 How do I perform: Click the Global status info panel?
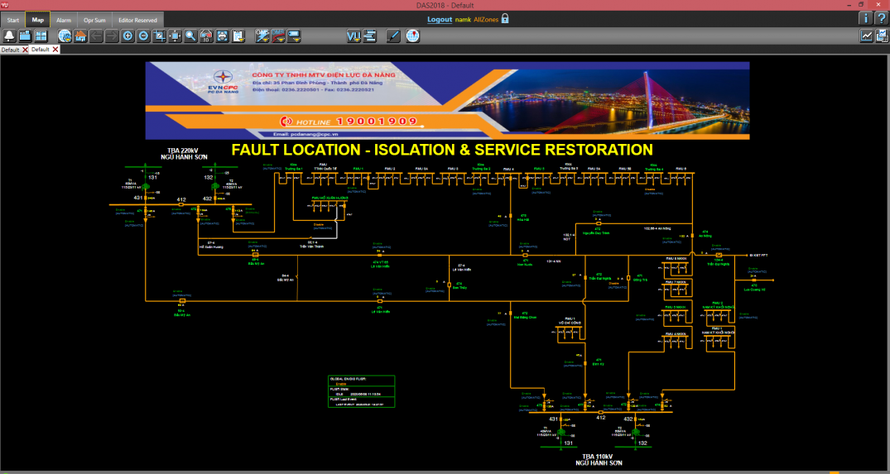361,390
